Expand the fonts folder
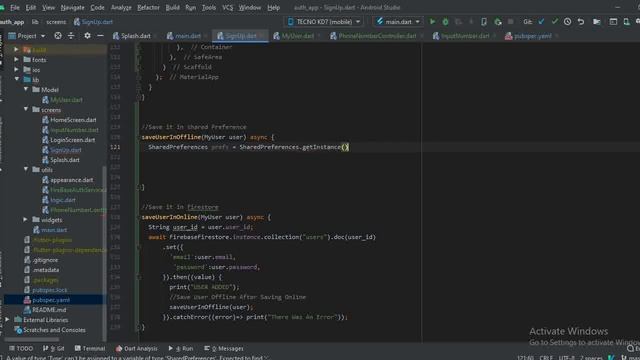640x360 pixels. [16, 60]
